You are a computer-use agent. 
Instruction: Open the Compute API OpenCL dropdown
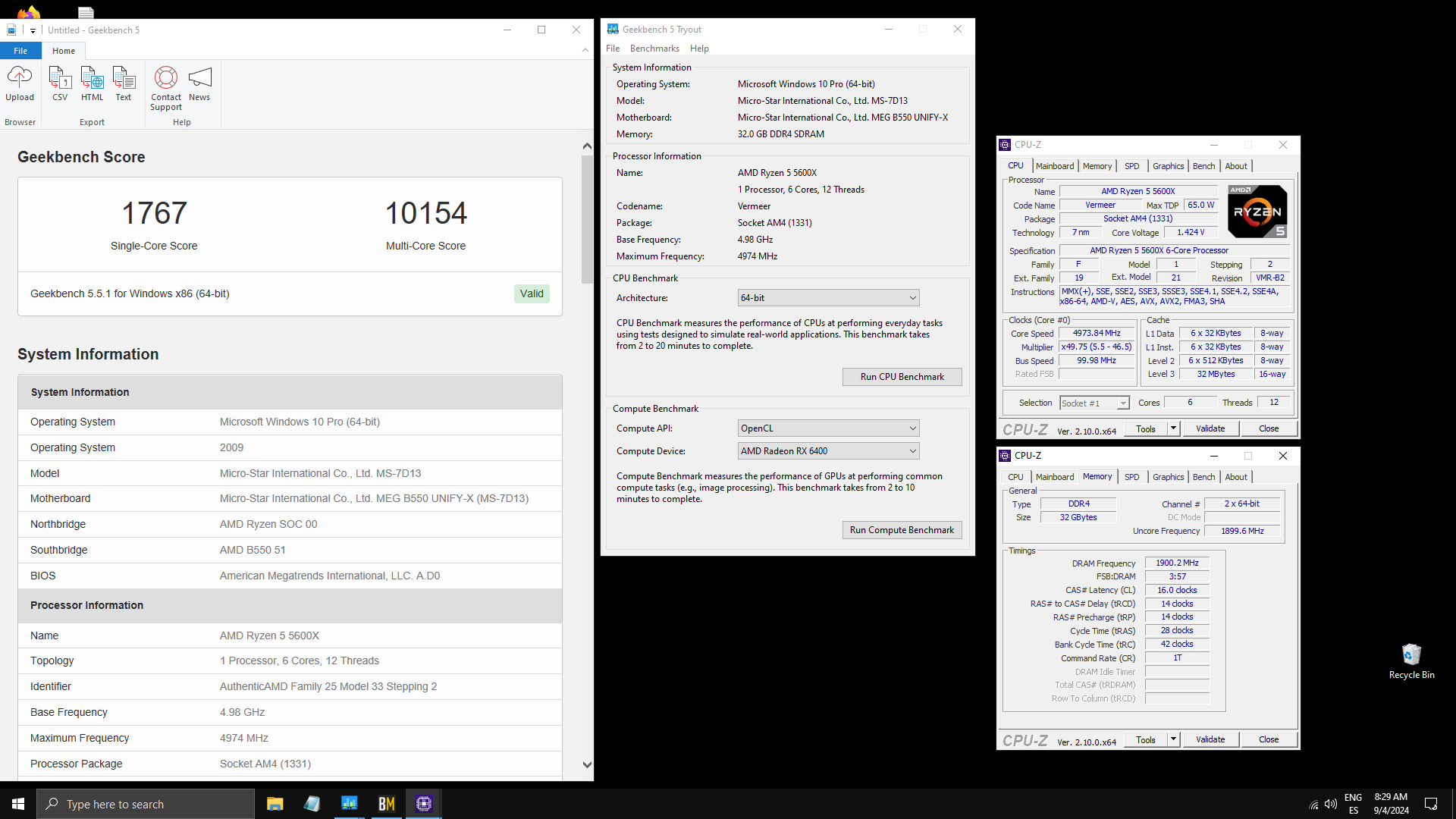tap(828, 428)
